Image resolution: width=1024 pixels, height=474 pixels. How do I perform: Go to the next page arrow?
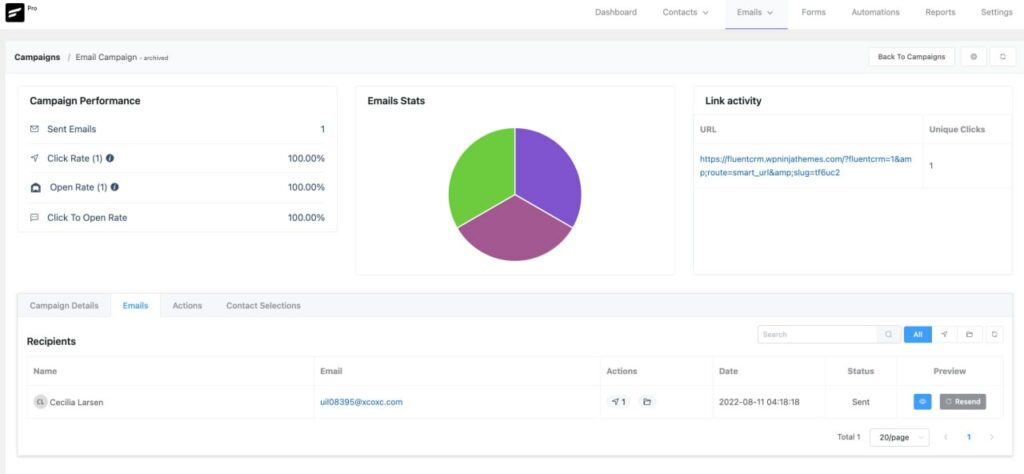click(991, 437)
